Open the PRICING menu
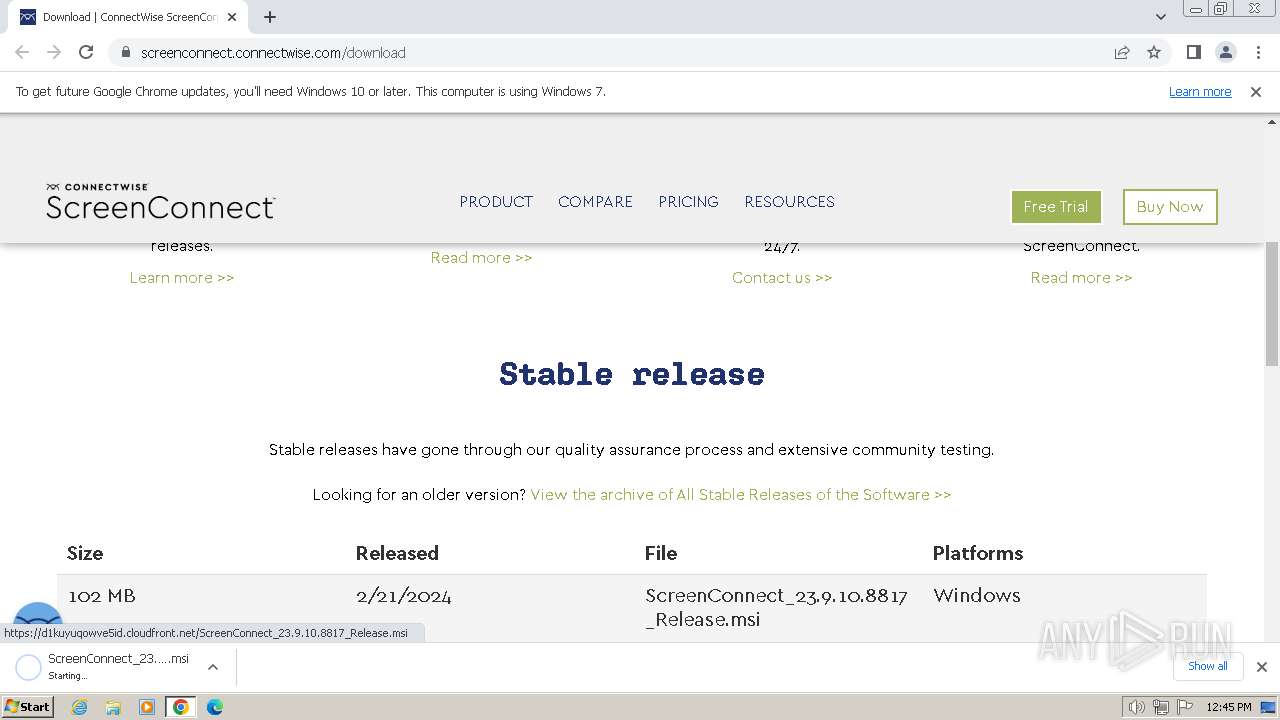 tap(688, 202)
